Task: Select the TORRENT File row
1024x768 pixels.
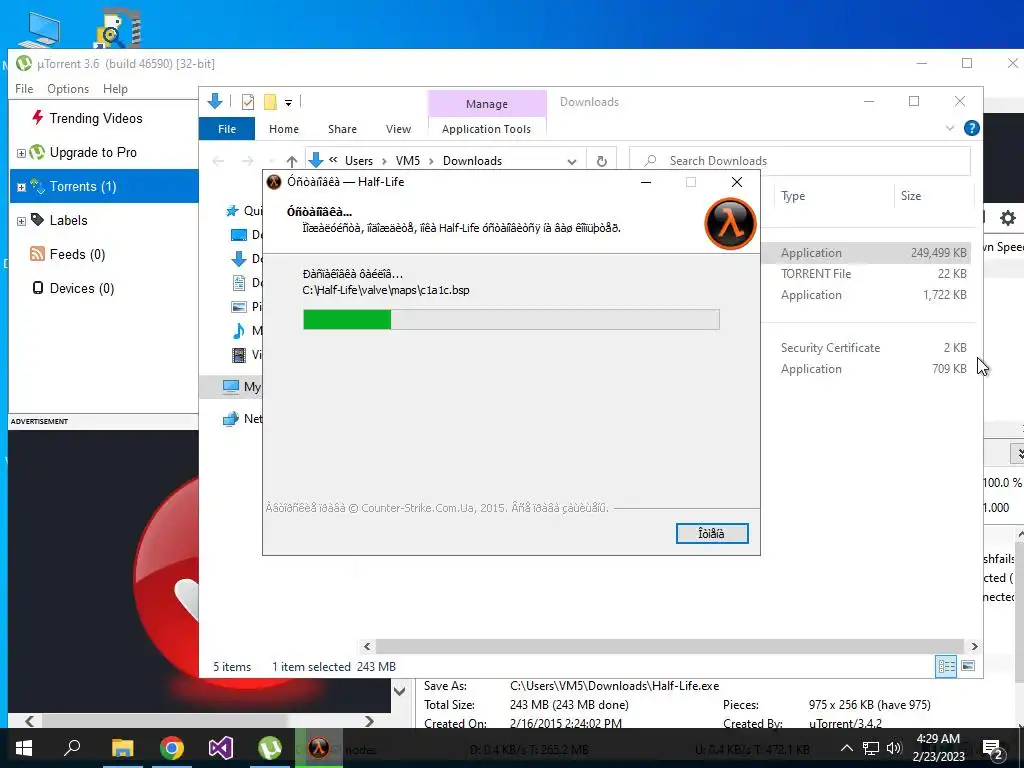Action: (x=865, y=274)
